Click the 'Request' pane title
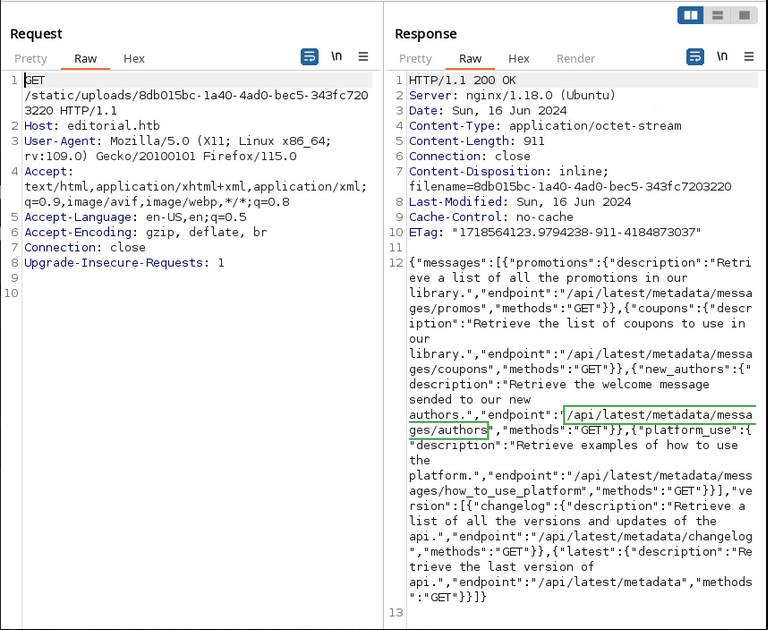The width and height of the screenshot is (768, 630). (x=36, y=34)
